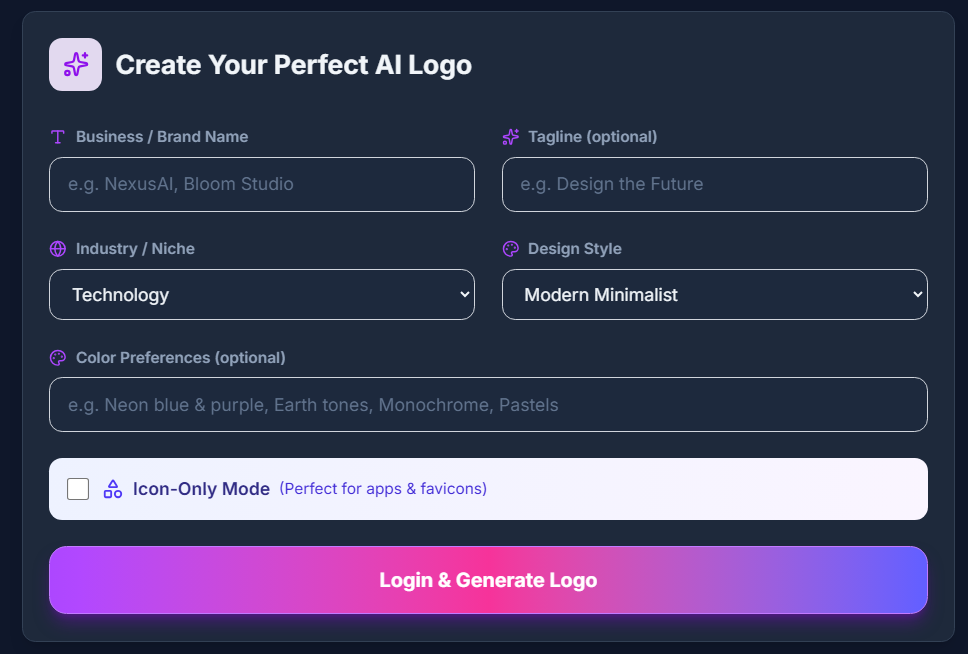Click the Perfect for apps & favicons hint
Image resolution: width=968 pixels, height=654 pixels.
tap(383, 489)
